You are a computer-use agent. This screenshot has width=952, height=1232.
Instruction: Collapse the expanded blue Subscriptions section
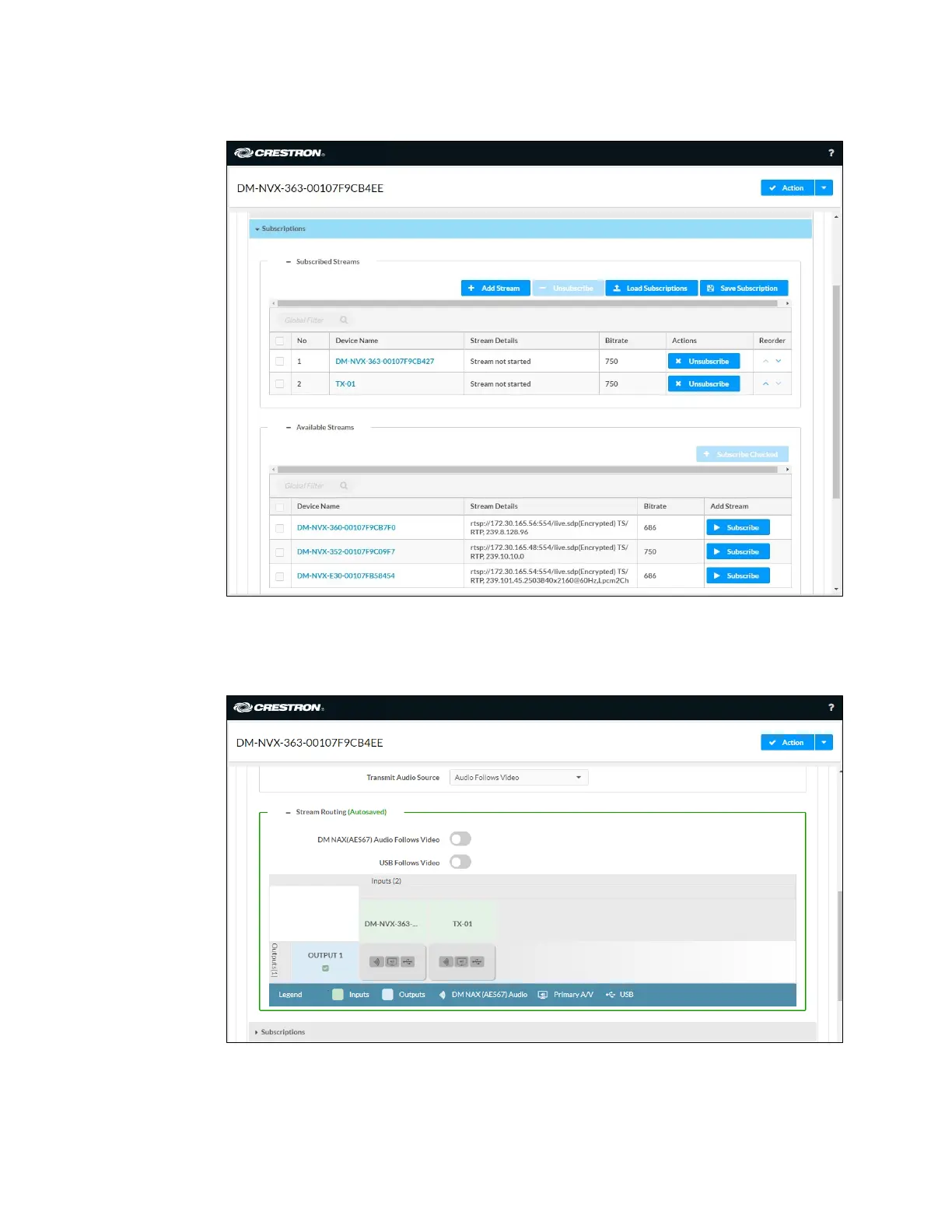[x=530, y=229]
